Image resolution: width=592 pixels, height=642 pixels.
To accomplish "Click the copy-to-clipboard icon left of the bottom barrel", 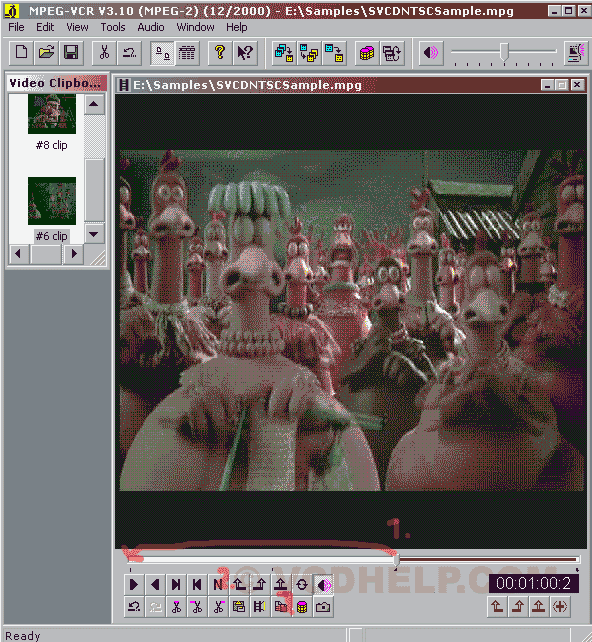I will [281, 606].
